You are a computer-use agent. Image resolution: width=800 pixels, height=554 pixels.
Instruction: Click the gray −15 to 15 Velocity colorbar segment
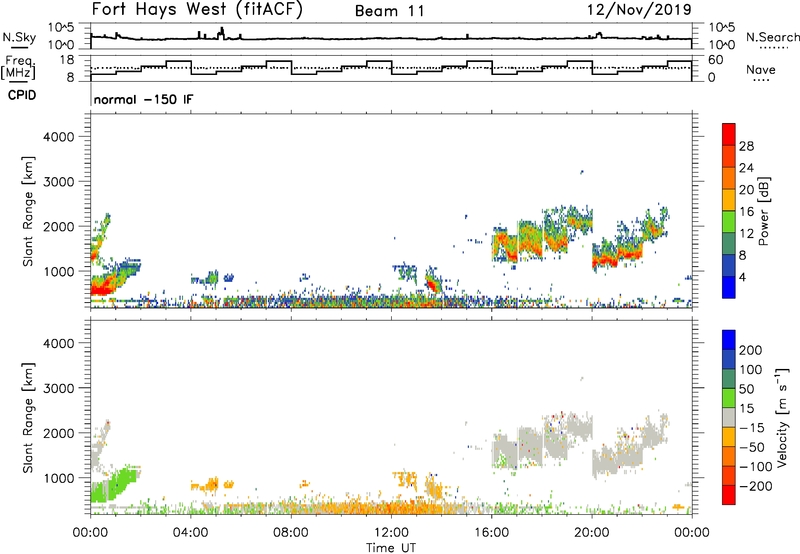729,417
